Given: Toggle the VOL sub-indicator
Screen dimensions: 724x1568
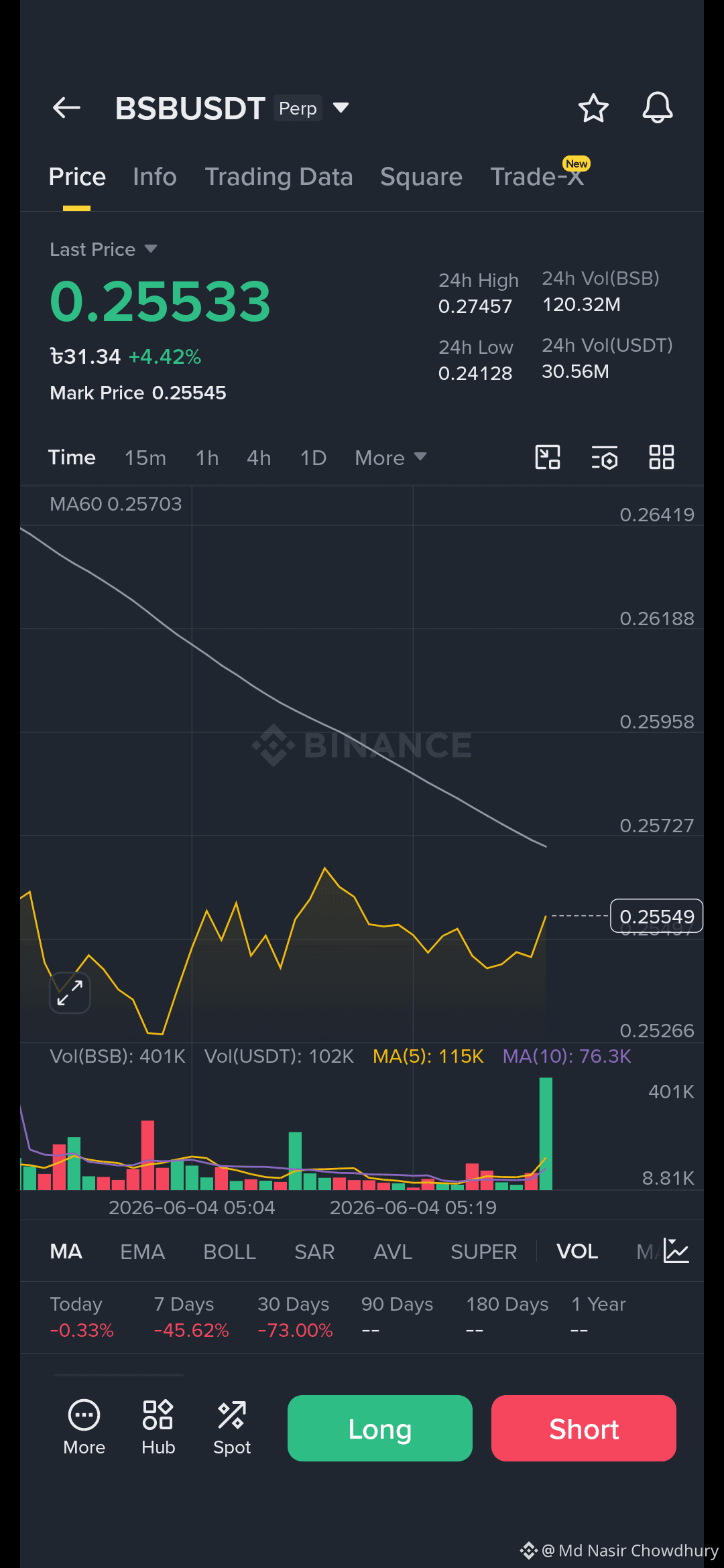Looking at the screenshot, I should pos(577,1252).
